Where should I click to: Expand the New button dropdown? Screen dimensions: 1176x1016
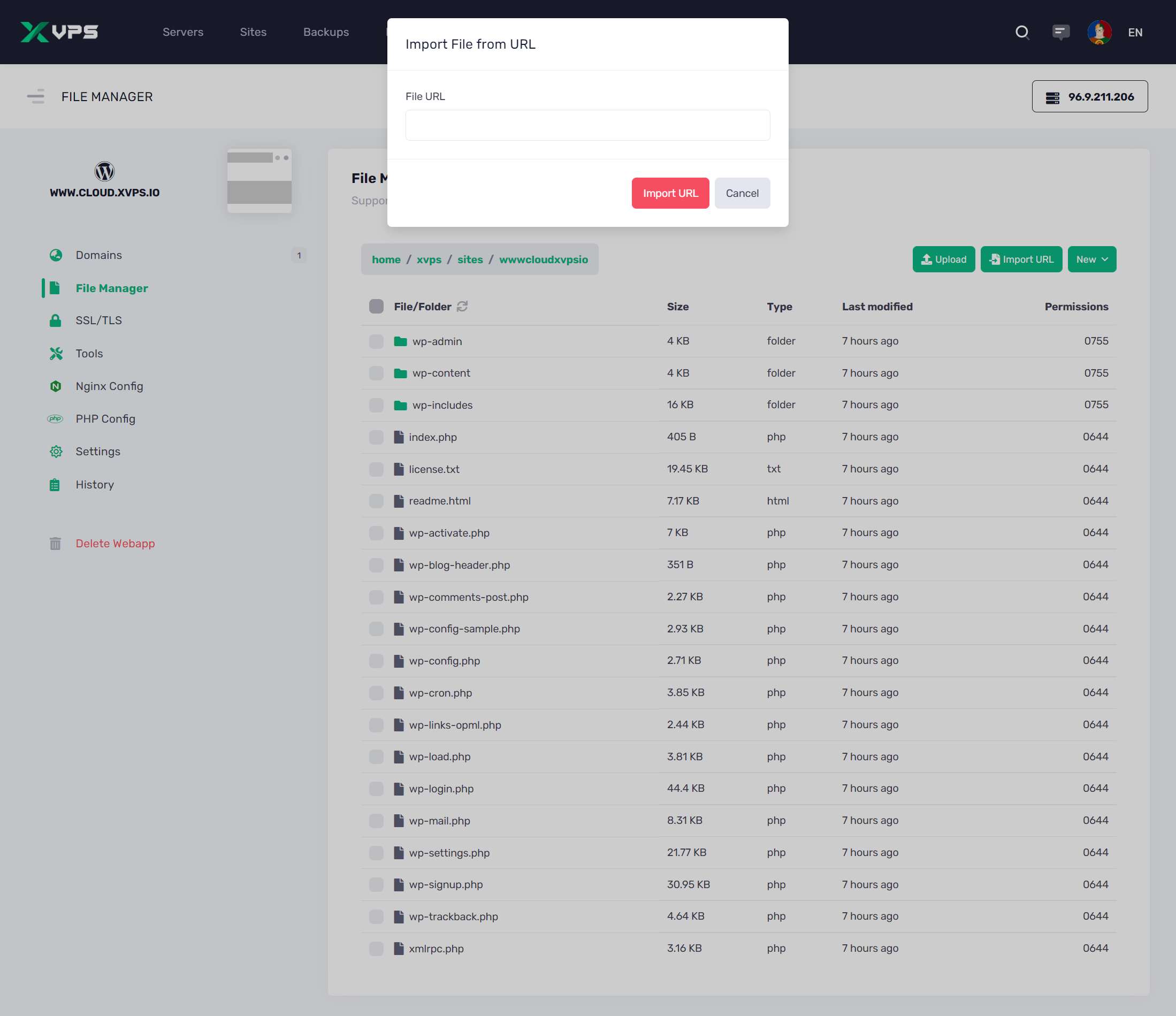point(1091,259)
